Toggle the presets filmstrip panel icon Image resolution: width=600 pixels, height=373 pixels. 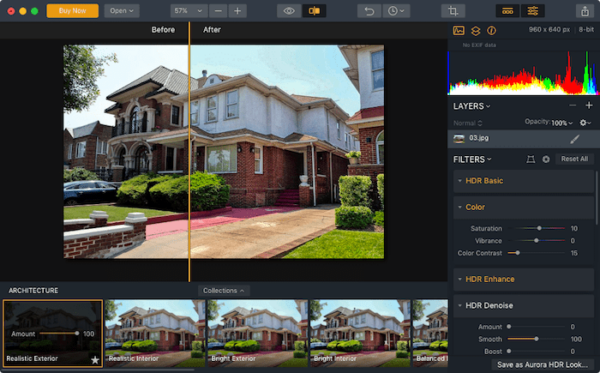[508, 11]
